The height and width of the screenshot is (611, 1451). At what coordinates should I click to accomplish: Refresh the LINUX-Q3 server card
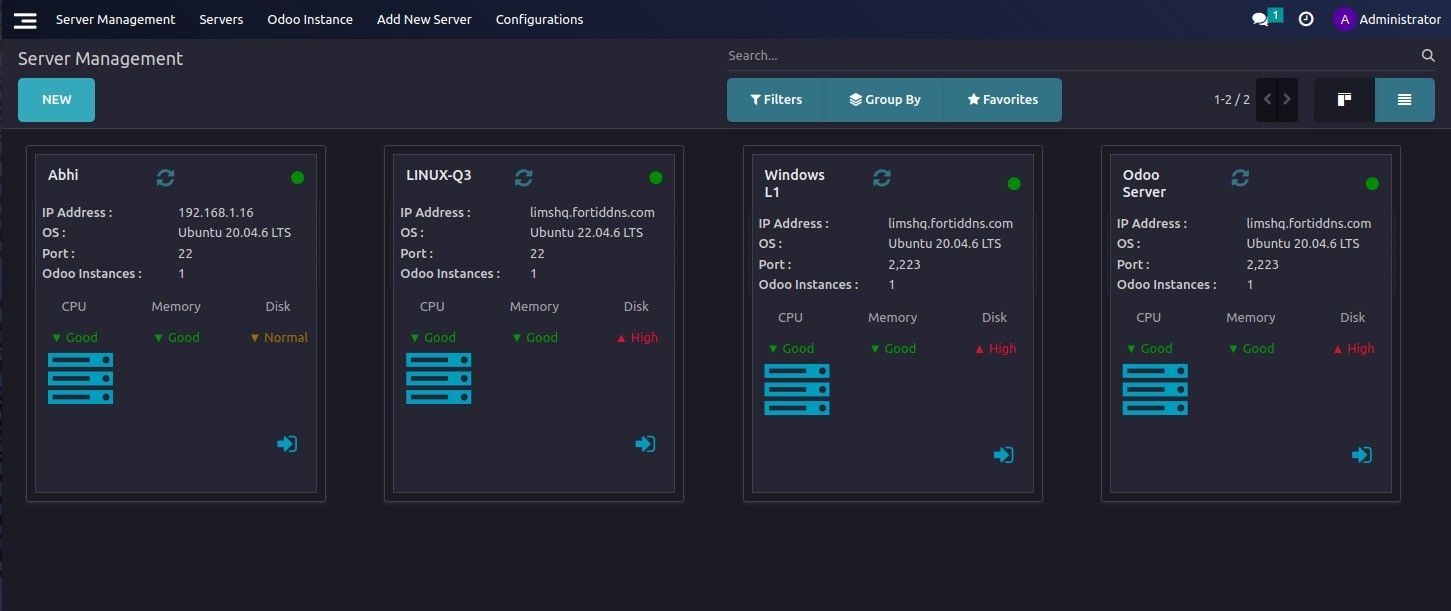pos(524,177)
